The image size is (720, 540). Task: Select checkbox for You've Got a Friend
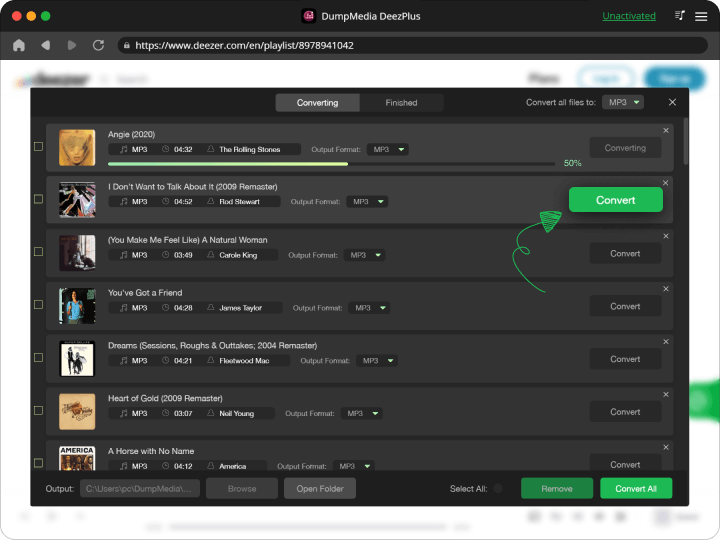(39, 305)
